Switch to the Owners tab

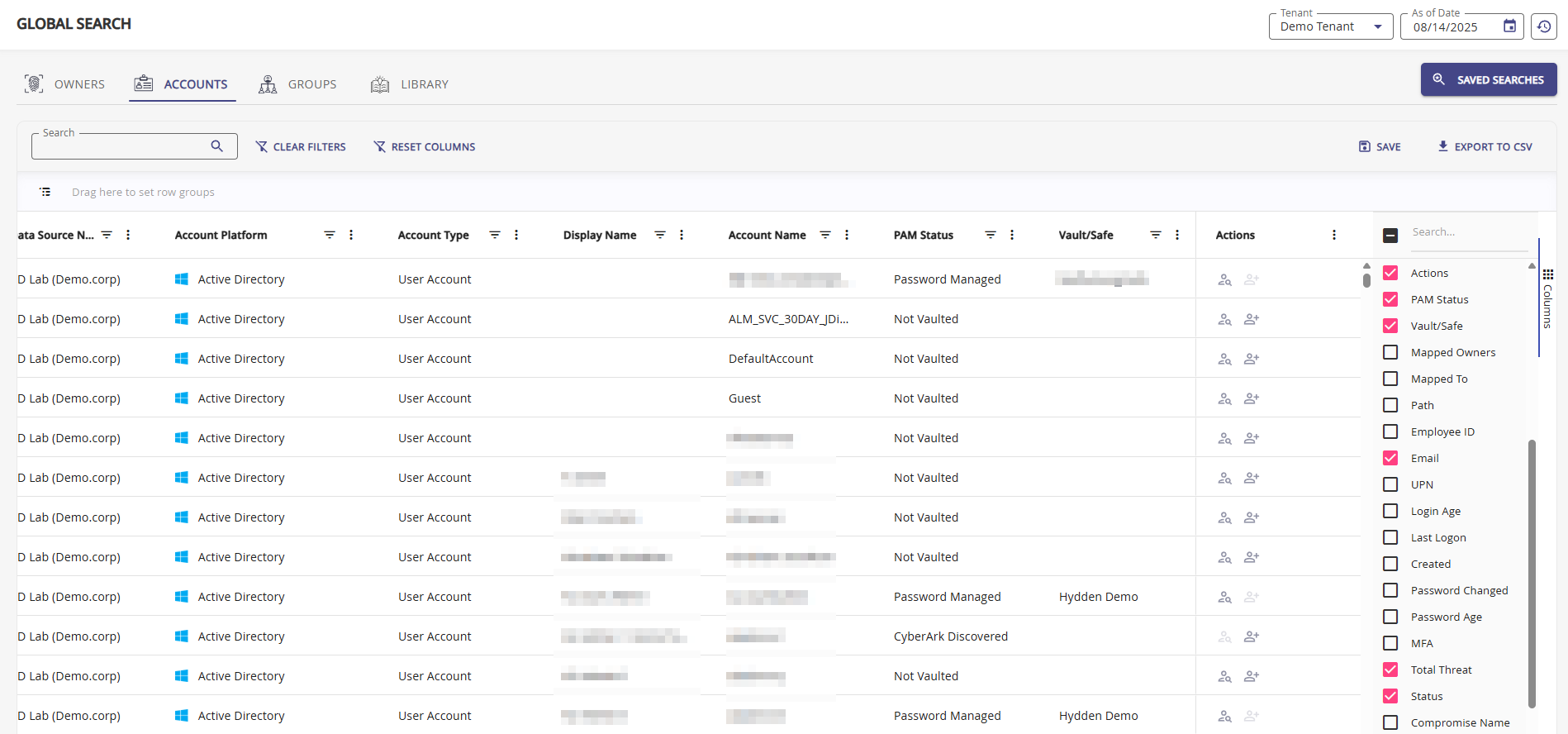point(65,84)
